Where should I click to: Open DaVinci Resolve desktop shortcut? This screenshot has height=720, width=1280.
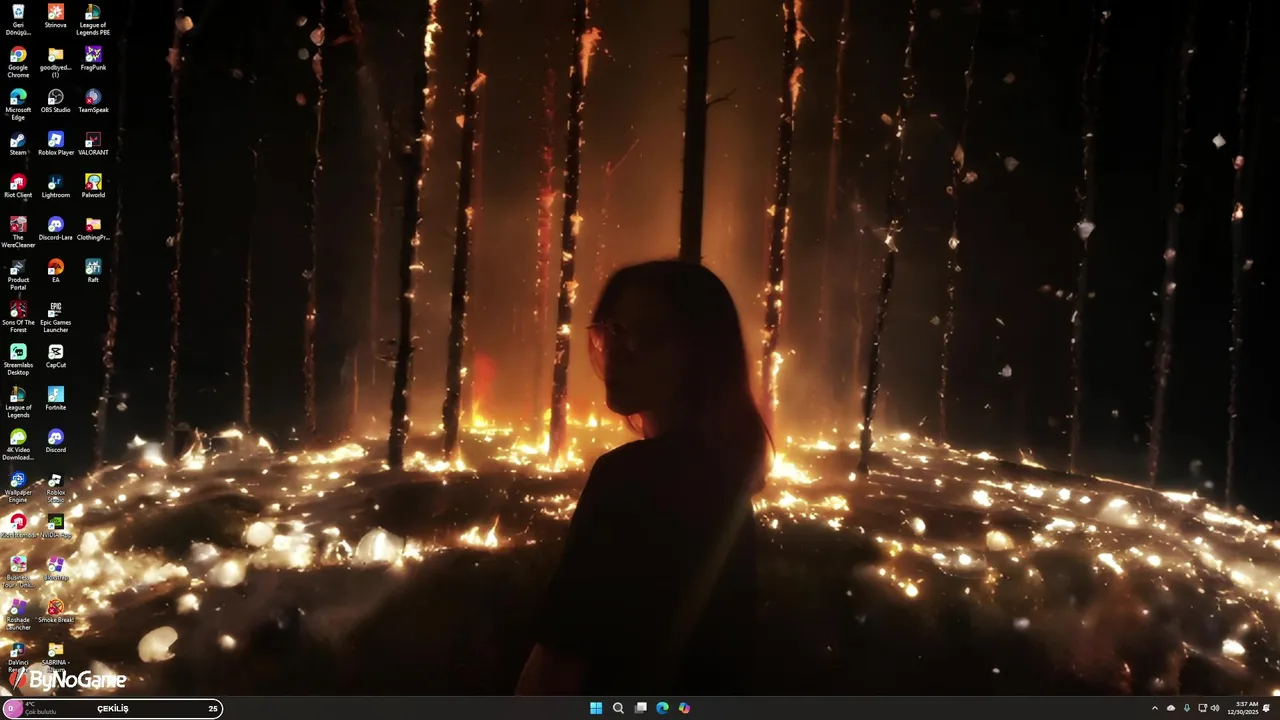18,657
